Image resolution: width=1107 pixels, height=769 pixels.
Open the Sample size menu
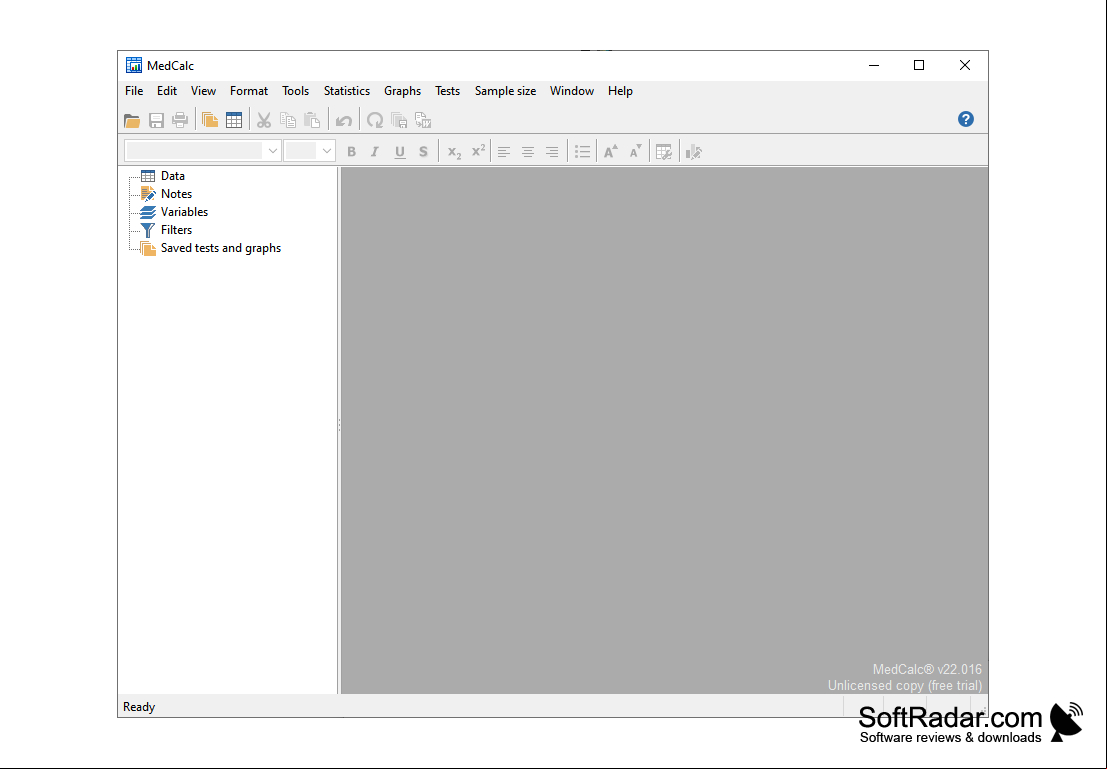(505, 91)
